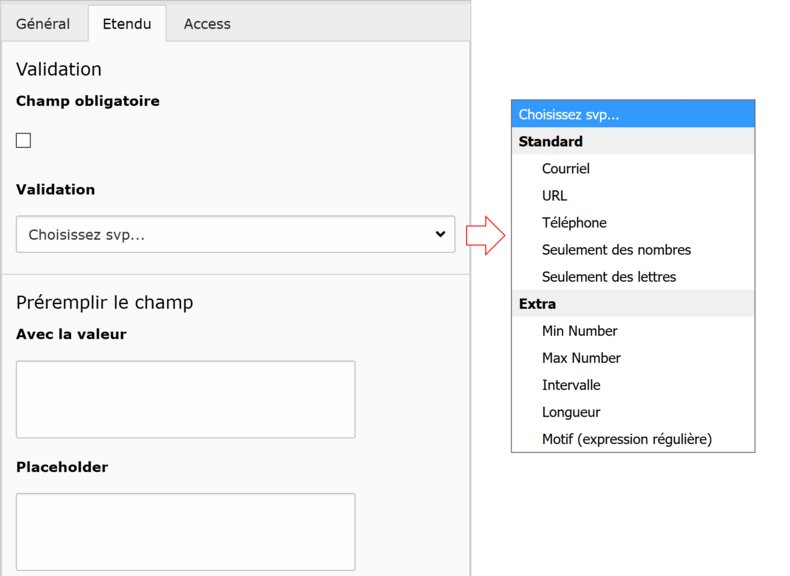Choose Max Number validation
790x576 pixels.
pos(581,358)
